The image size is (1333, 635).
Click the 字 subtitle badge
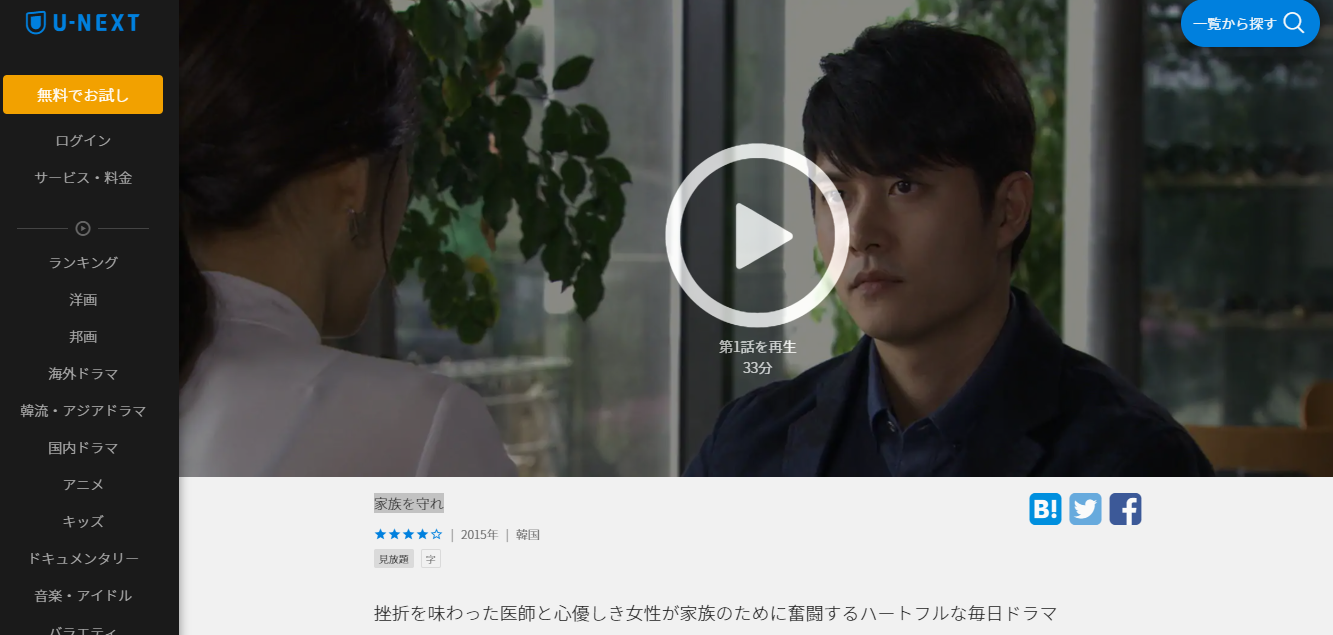point(431,559)
